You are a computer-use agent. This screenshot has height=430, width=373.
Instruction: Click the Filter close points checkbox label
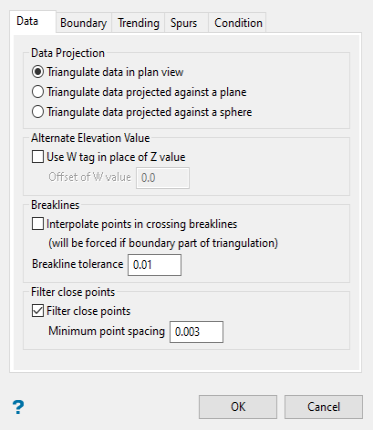tap(88, 311)
